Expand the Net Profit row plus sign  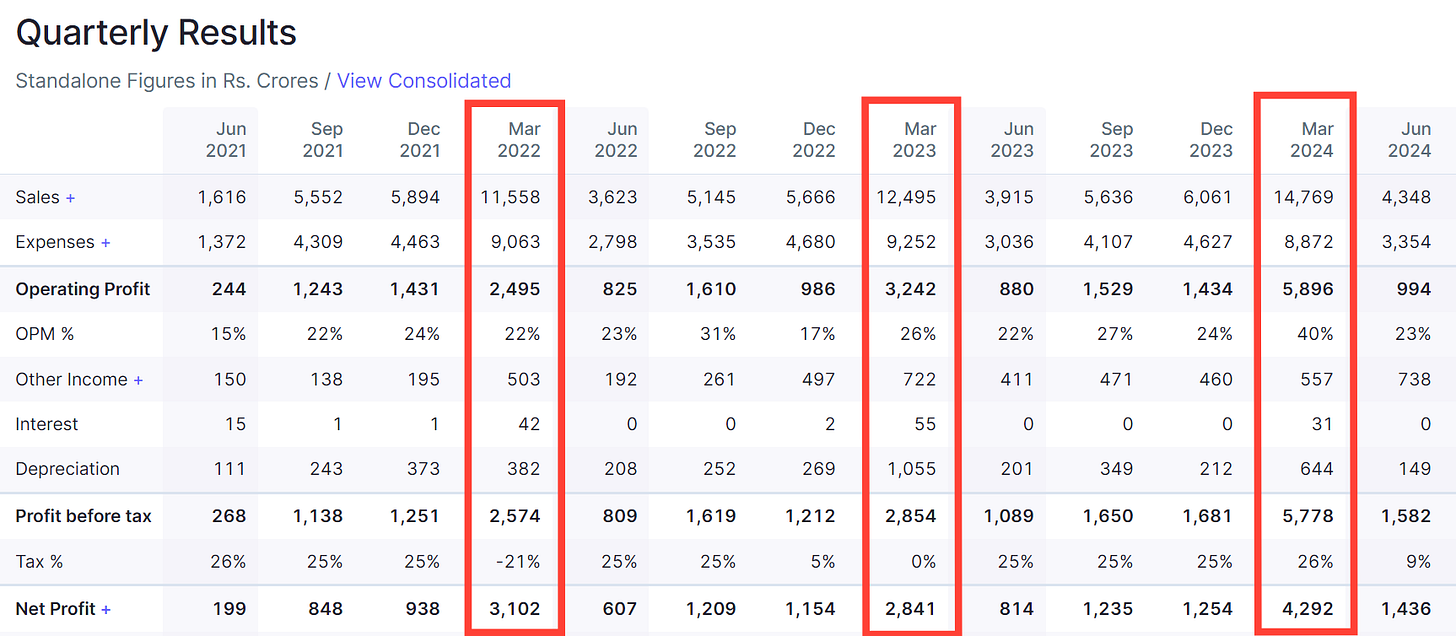106,609
